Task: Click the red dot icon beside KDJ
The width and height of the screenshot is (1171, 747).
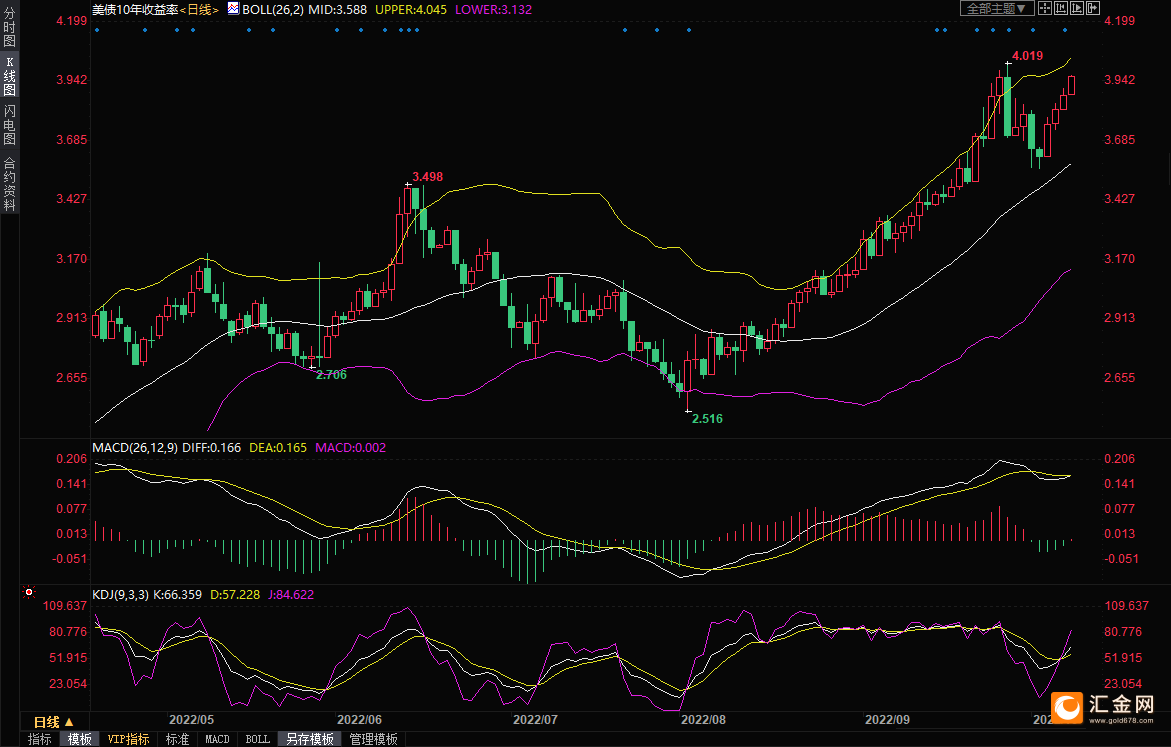Action: pos(28,592)
